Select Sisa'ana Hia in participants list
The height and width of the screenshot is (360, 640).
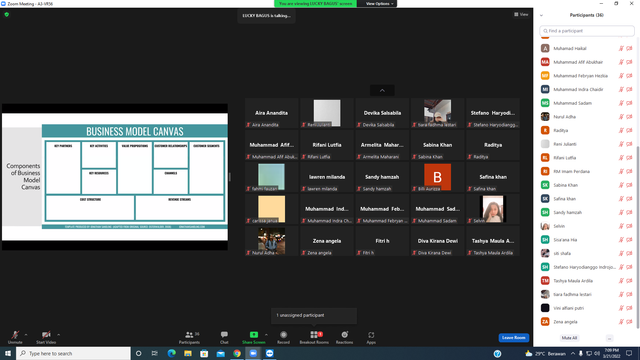tap(587, 240)
